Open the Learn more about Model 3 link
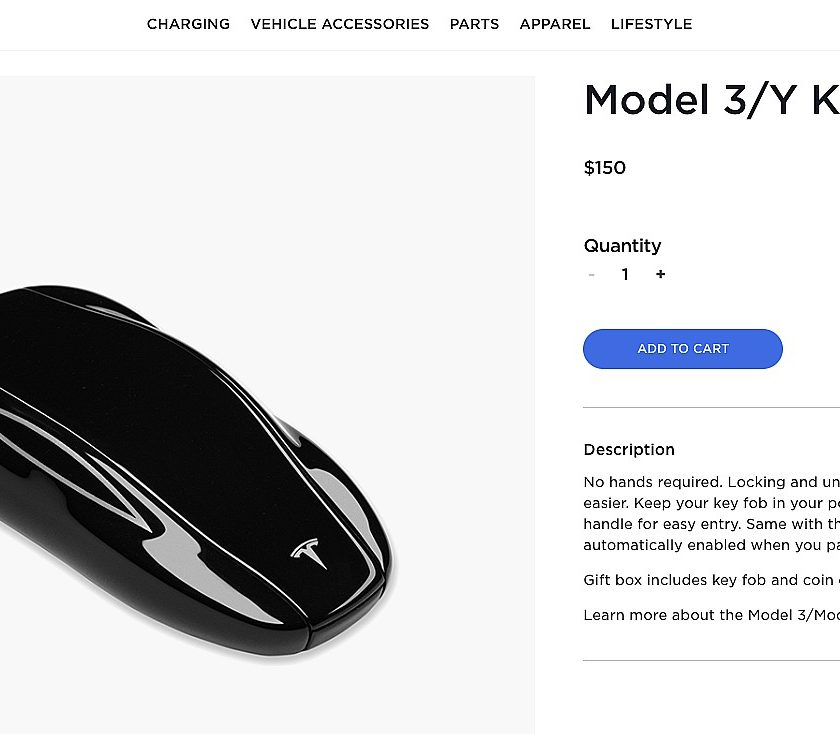Viewport: 840px width, 734px height. click(x=711, y=615)
